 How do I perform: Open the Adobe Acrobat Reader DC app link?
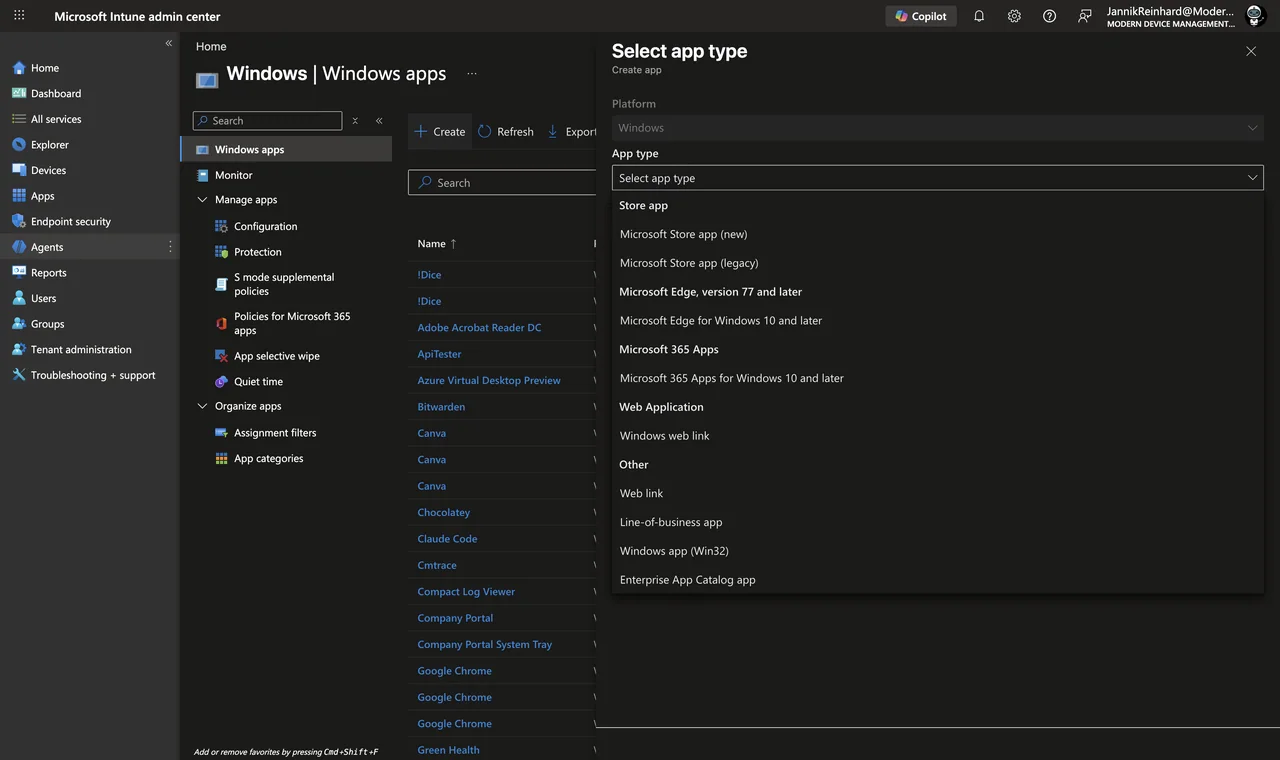pos(479,327)
